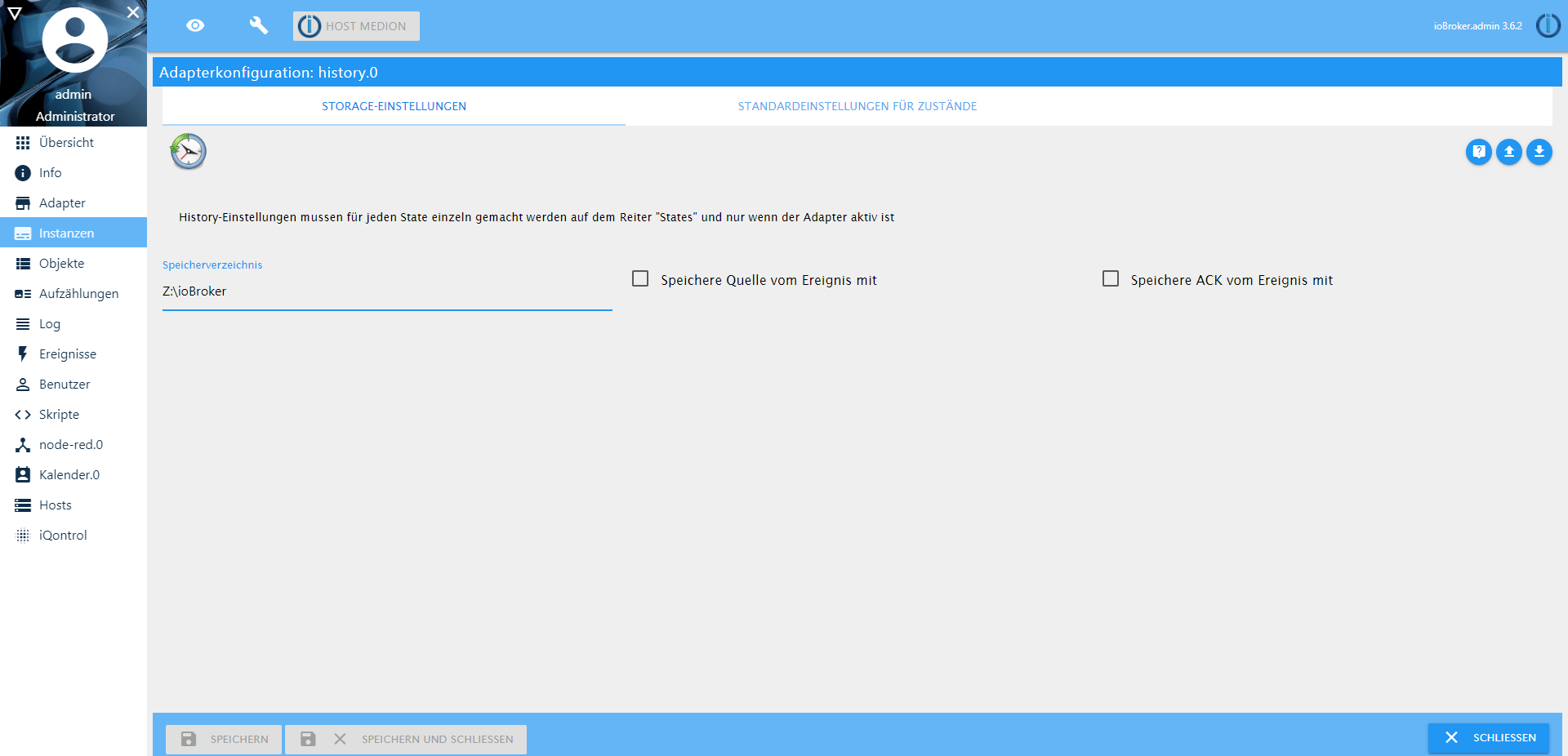Open the Objekte panel
The width and height of the screenshot is (1568, 756).
pos(63,263)
